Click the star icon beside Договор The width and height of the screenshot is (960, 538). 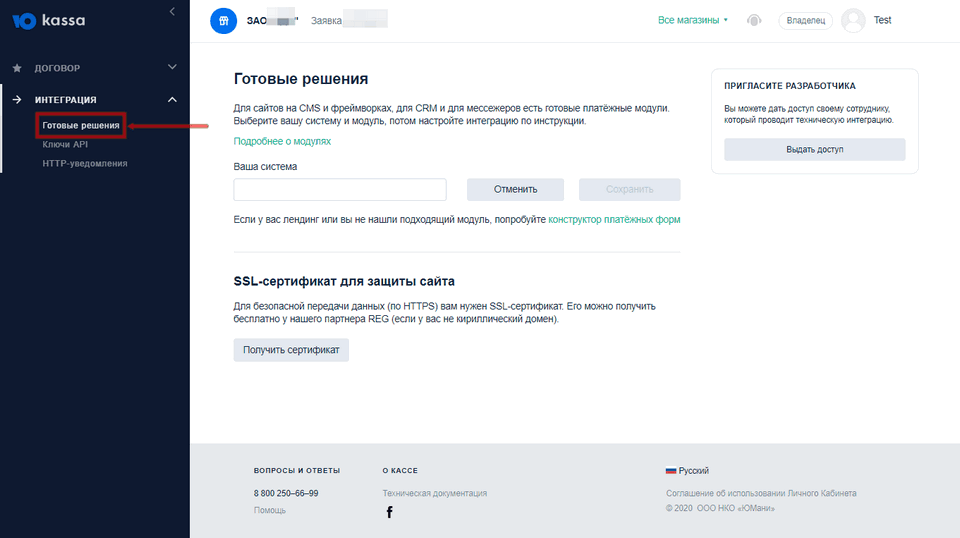click(17, 68)
